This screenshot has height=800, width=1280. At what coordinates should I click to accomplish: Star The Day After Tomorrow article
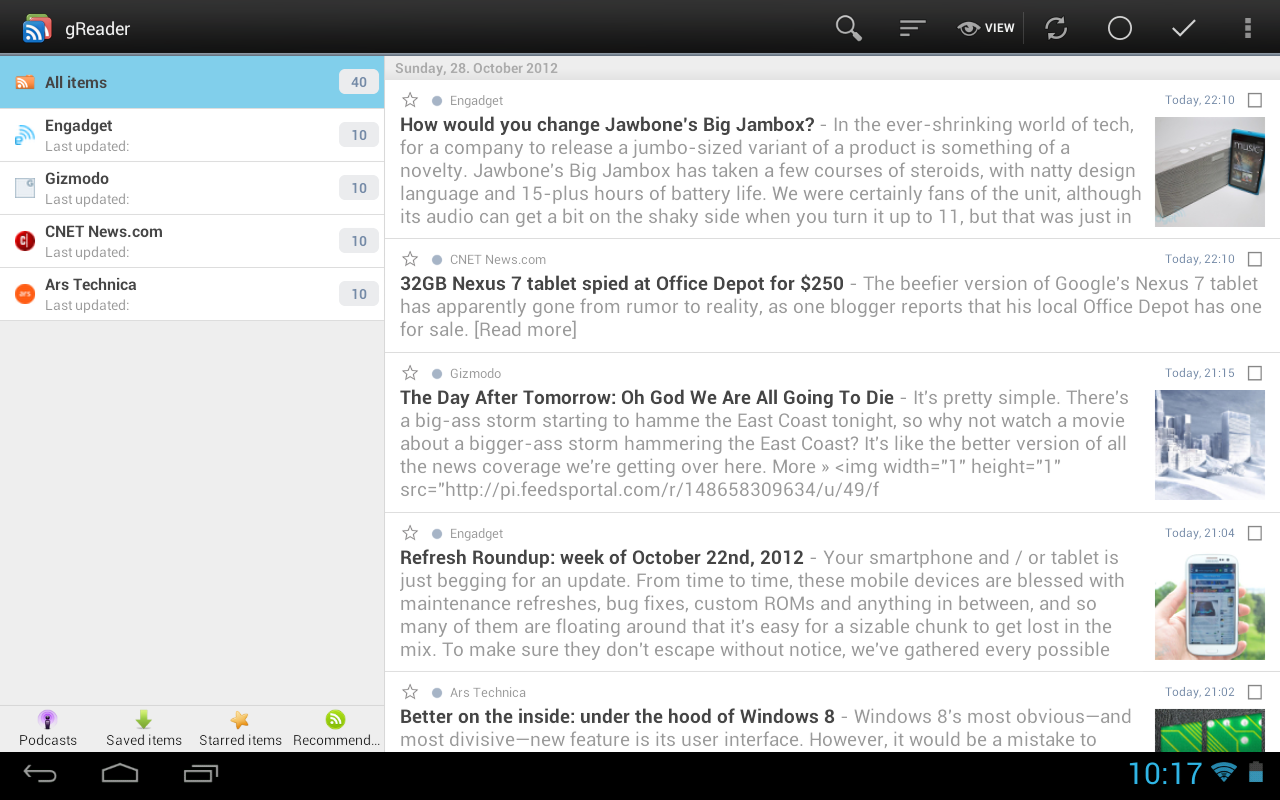tap(410, 373)
